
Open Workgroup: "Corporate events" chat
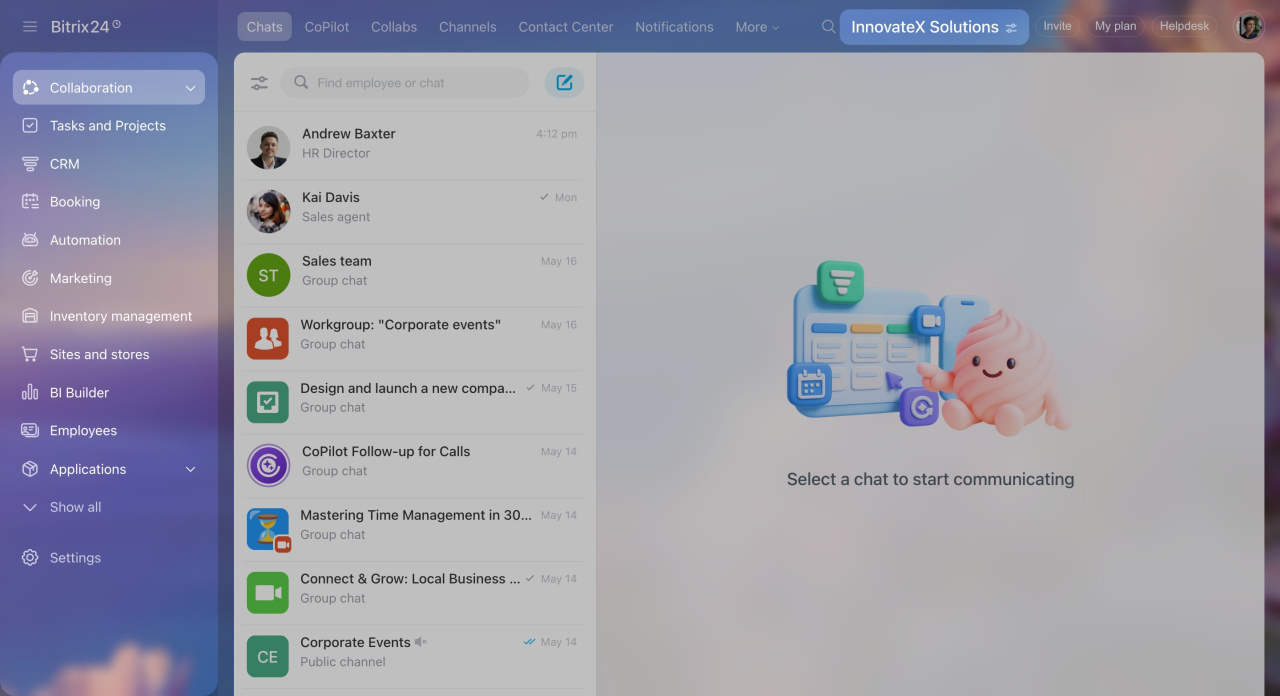pyautogui.click(x=414, y=338)
